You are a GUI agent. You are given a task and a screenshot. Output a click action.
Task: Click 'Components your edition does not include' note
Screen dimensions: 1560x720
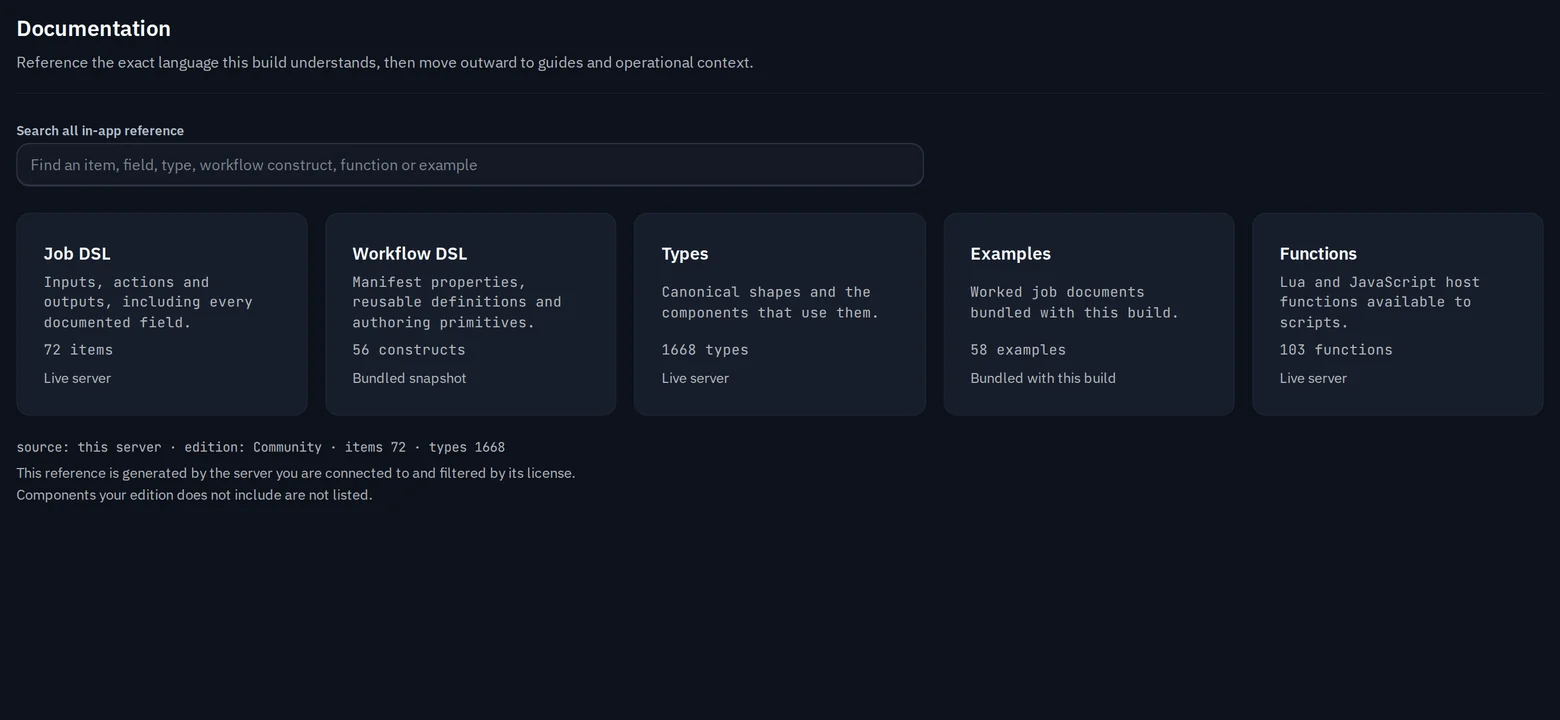coord(194,495)
